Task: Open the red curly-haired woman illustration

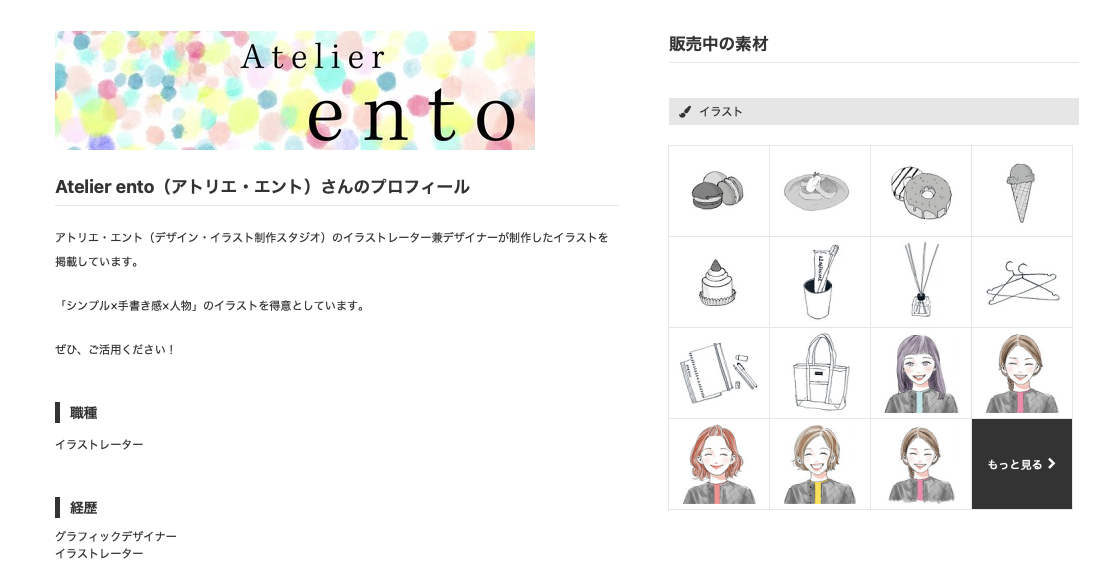Action: [719, 464]
